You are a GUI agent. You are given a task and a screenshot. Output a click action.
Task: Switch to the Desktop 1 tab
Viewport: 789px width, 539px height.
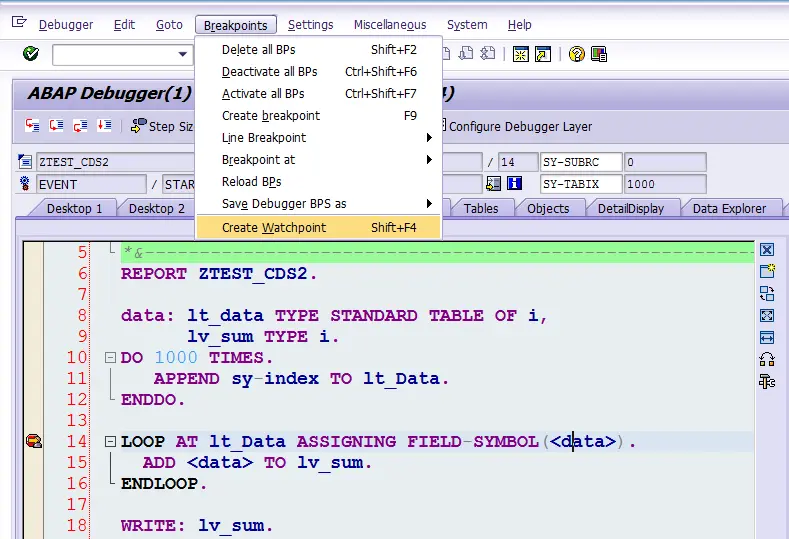(74, 208)
